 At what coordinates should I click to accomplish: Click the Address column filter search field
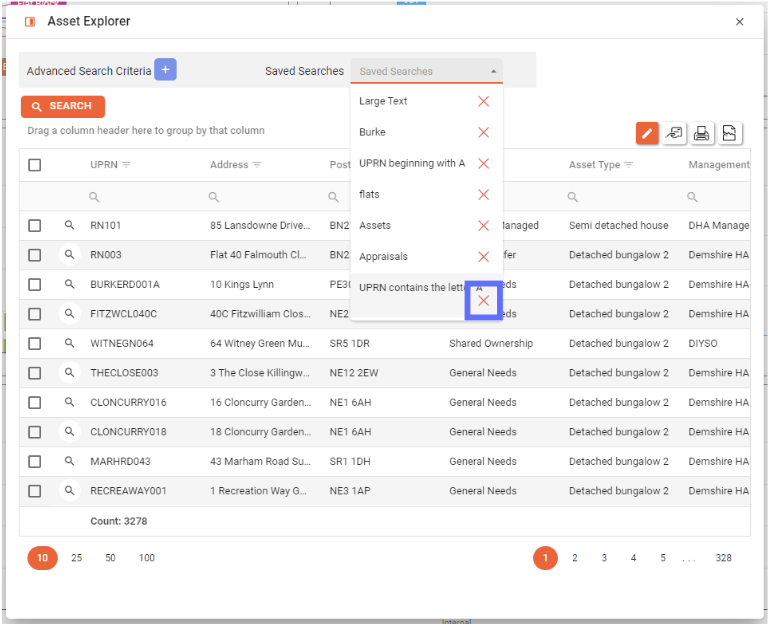coord(265,197)
